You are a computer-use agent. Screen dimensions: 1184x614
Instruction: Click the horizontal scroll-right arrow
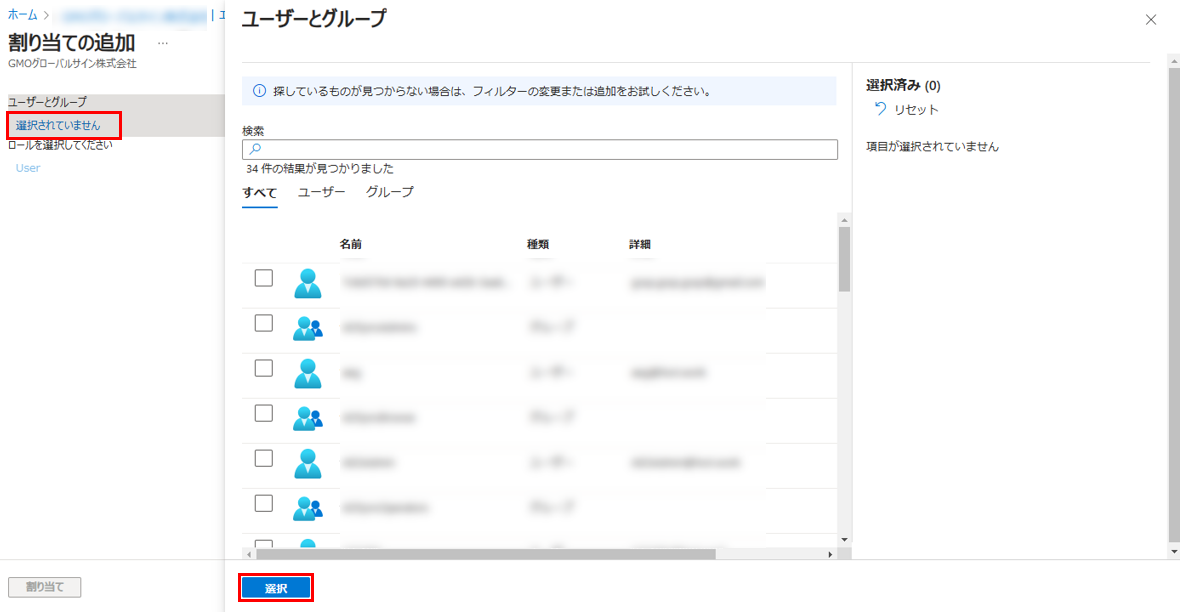click(830, 554)
